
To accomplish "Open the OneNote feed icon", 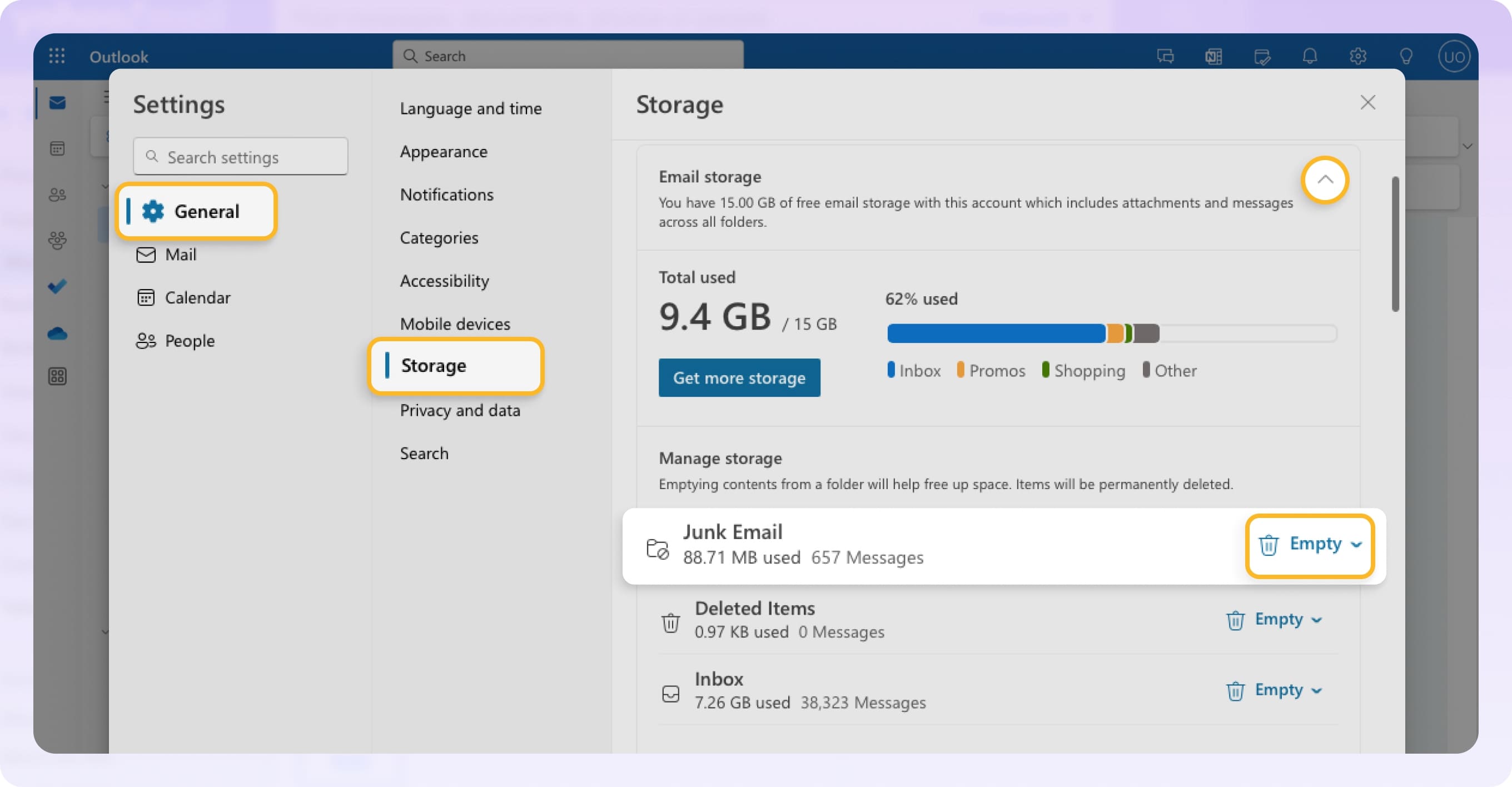I will coord(1214,56).
